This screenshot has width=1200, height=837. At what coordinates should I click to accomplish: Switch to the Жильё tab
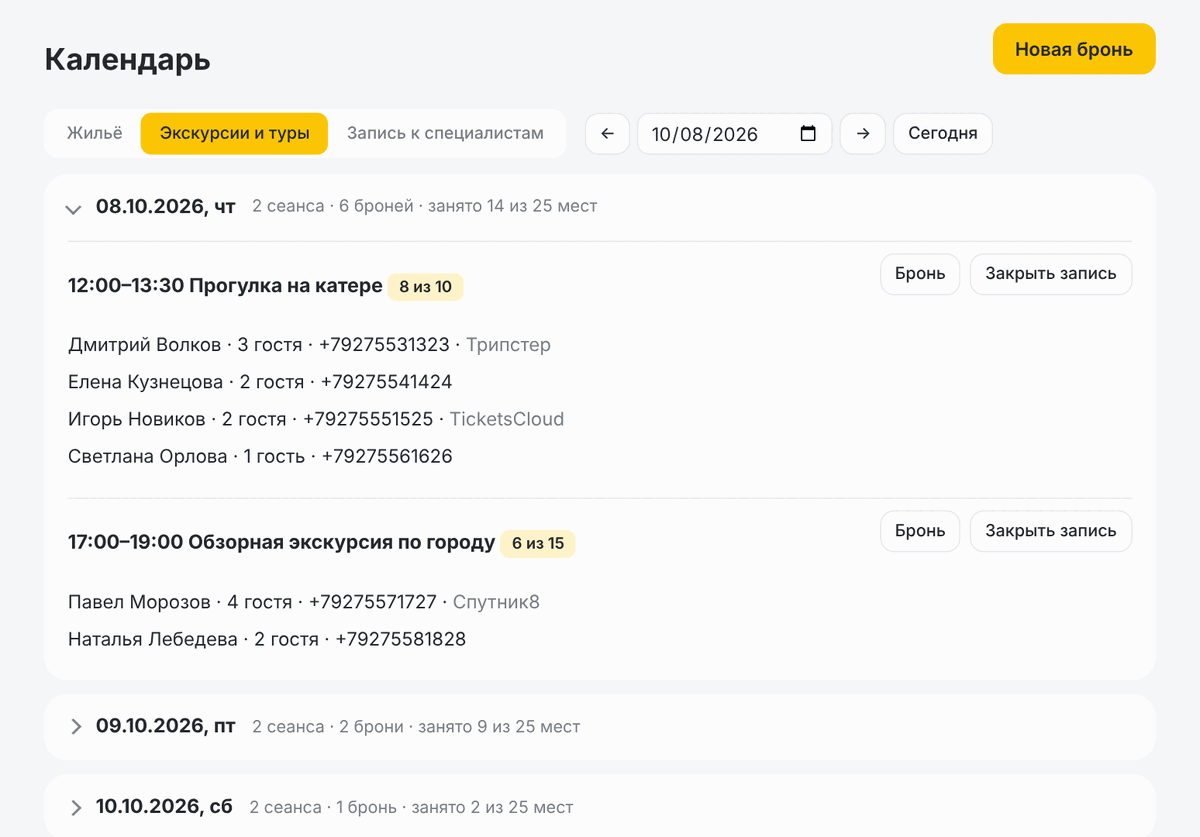click(x=95, y=133)
